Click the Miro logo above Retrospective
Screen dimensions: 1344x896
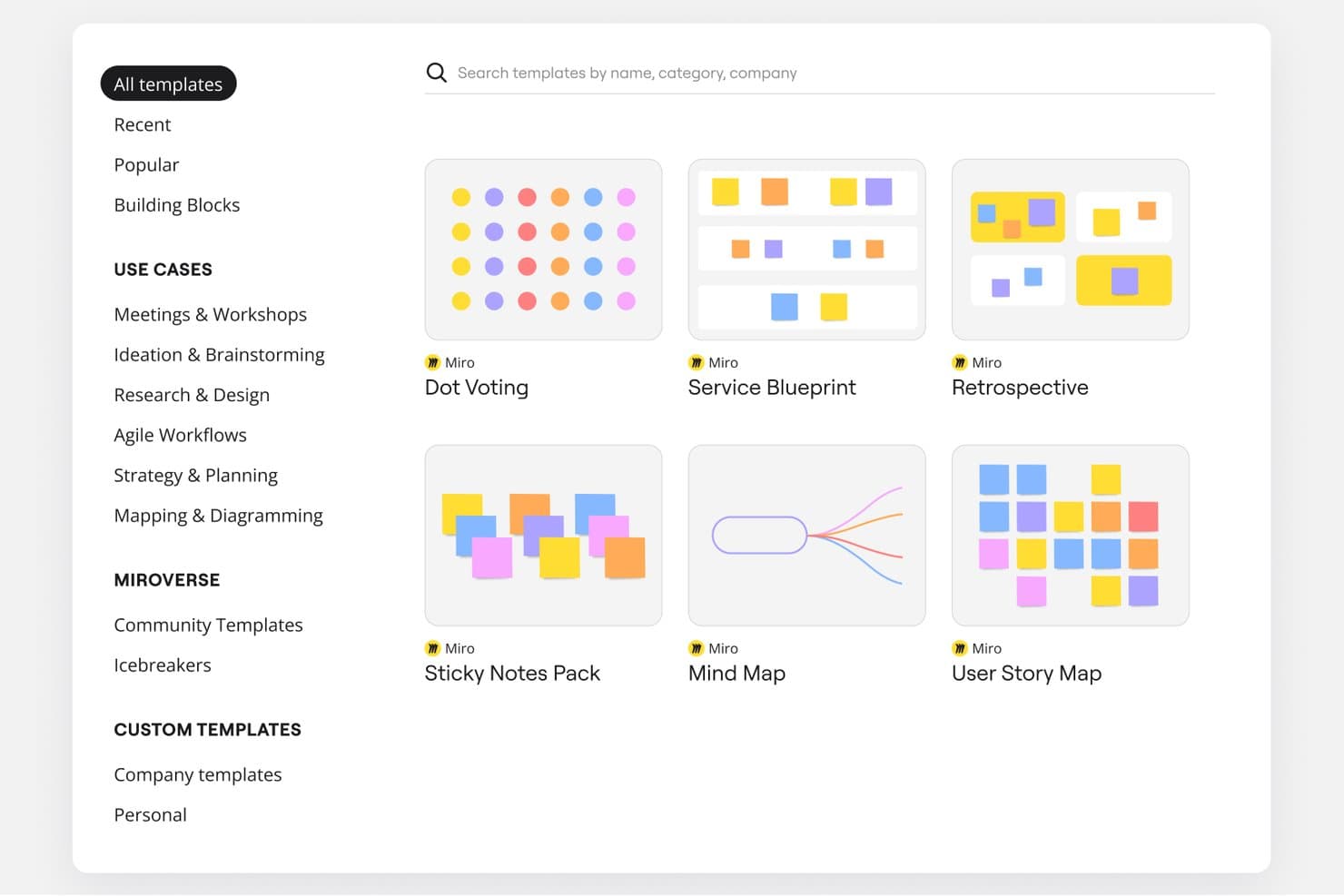pos(960,362)
